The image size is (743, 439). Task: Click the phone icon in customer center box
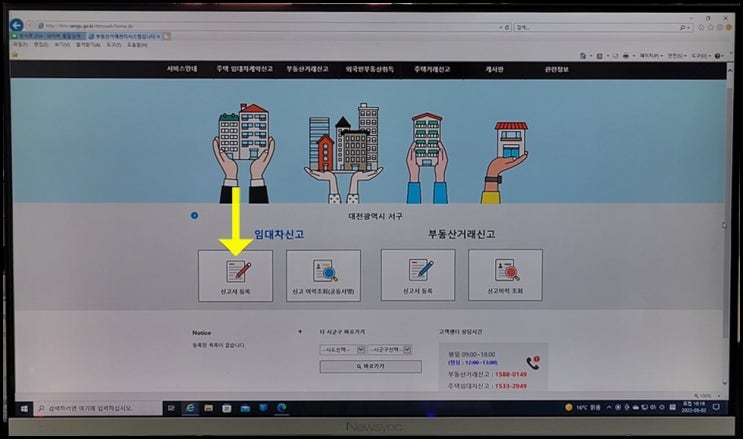[x=533, y=363]
